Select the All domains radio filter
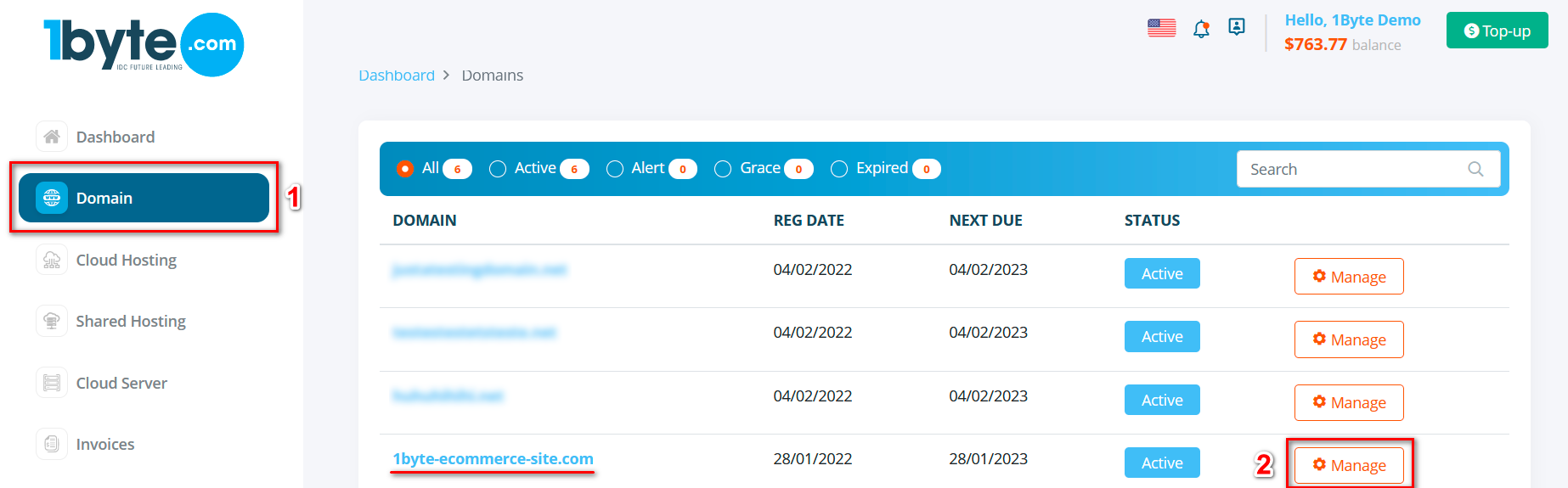This screenshot has width=1568, height=488. (x=405, y=169)
